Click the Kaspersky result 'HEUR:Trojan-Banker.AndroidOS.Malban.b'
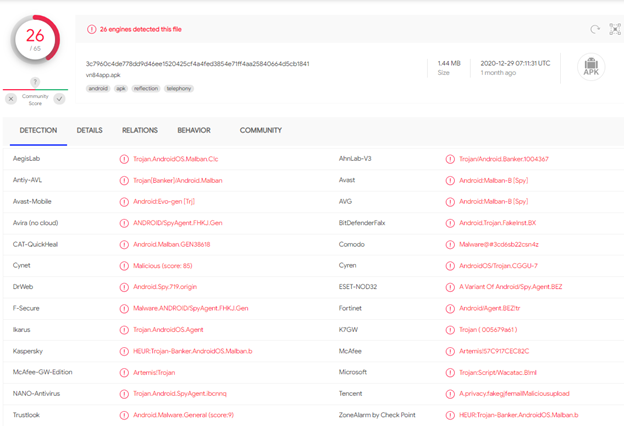Screen dimensions: 624x426 point(193,351)
